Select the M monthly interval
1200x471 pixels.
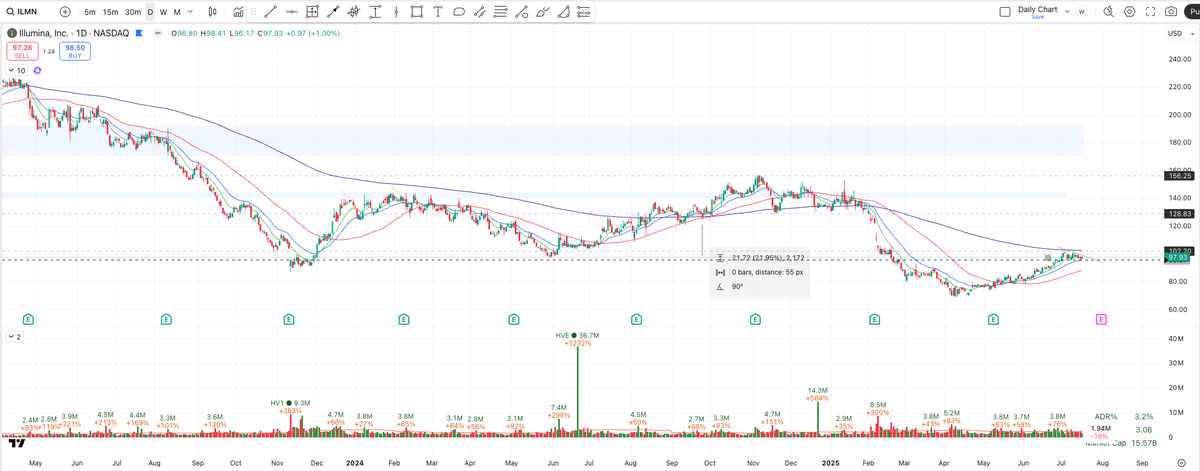pyautogui.click(x=177, y=12)
